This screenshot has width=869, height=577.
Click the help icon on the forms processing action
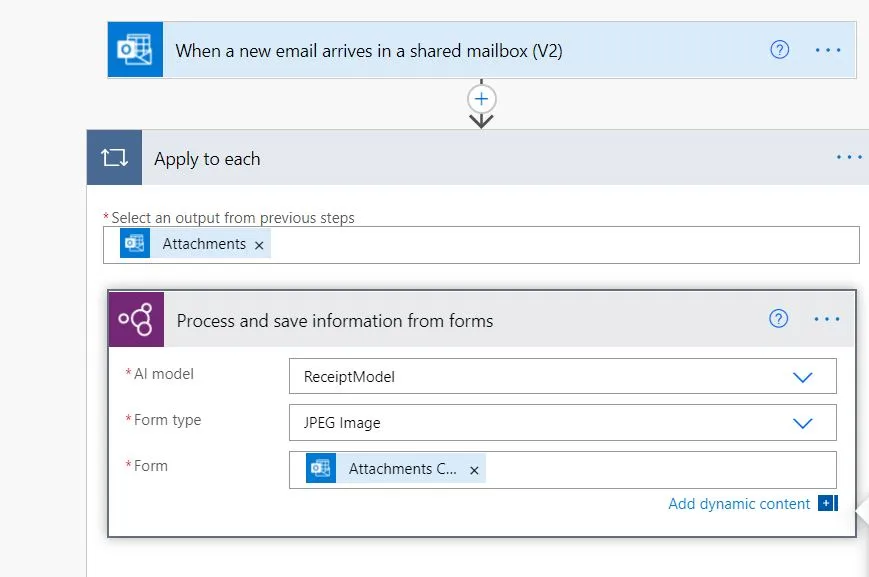[x=779, y=318]
